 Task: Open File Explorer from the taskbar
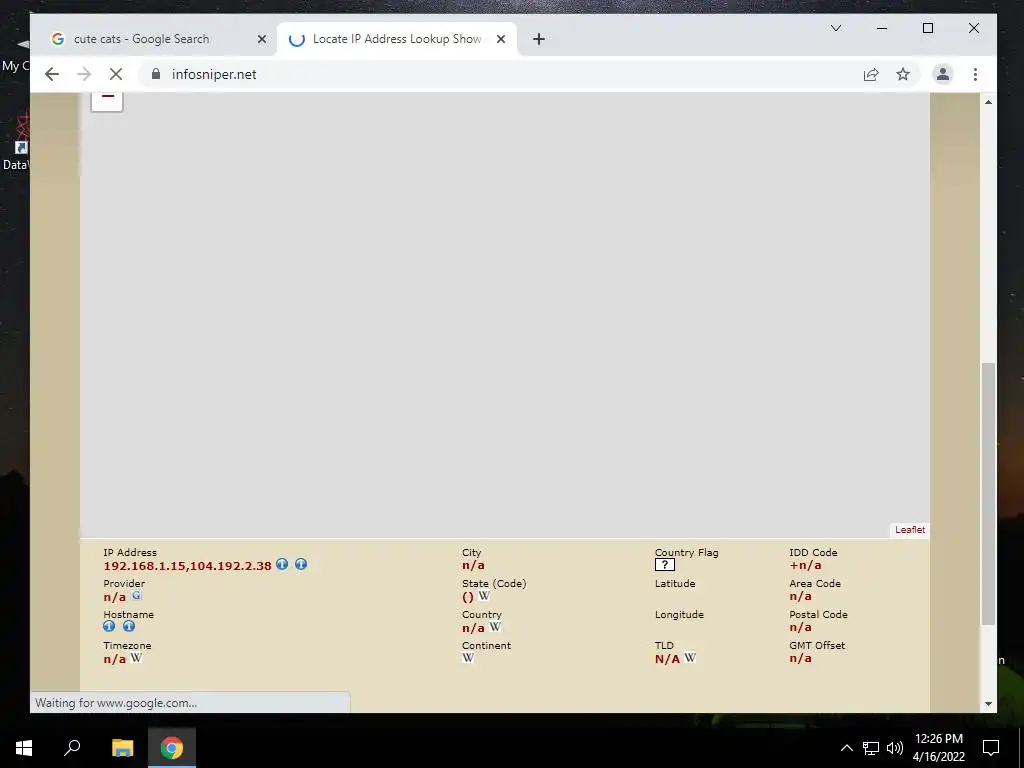click(122, 748)
